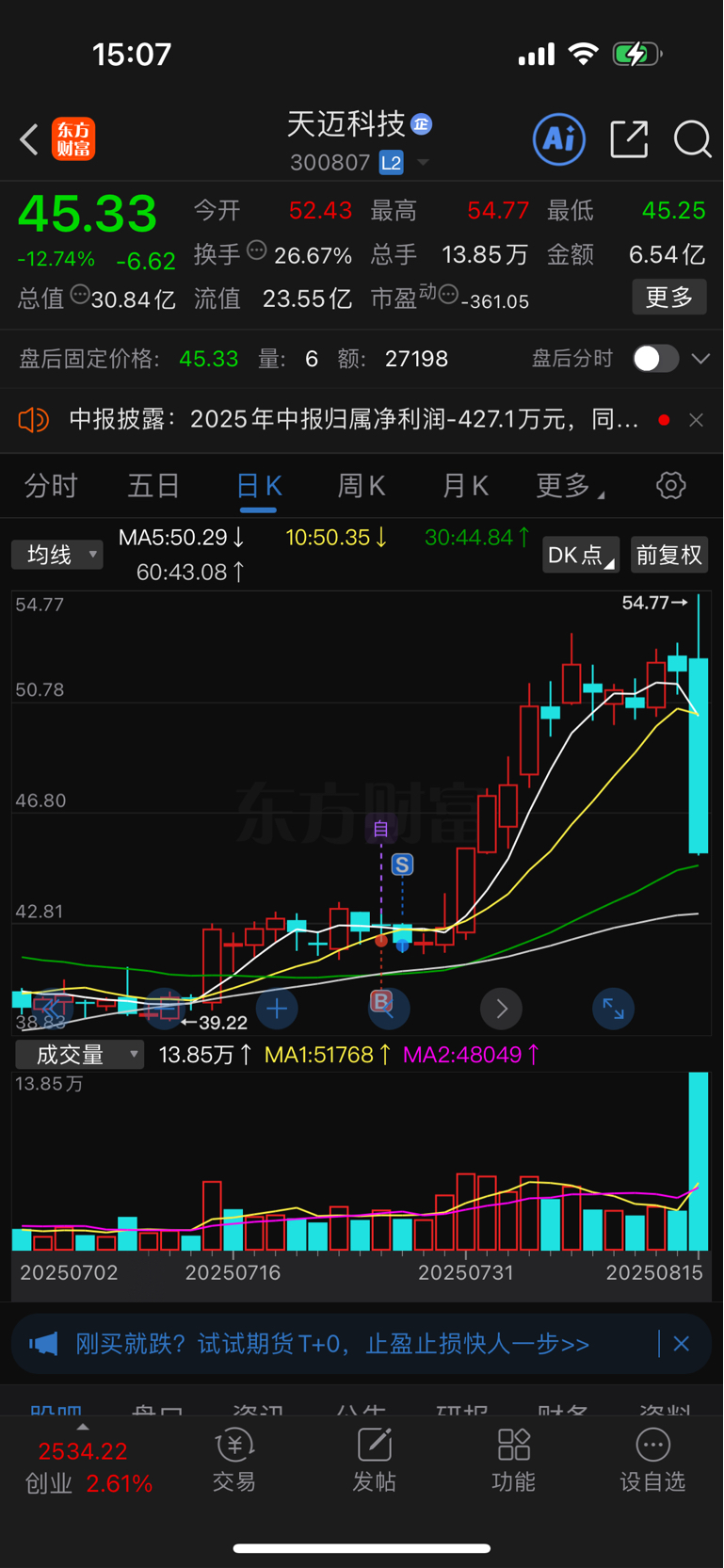
Task: Open the 更多 period dropdown tab
Action: [x=570, y=486]
